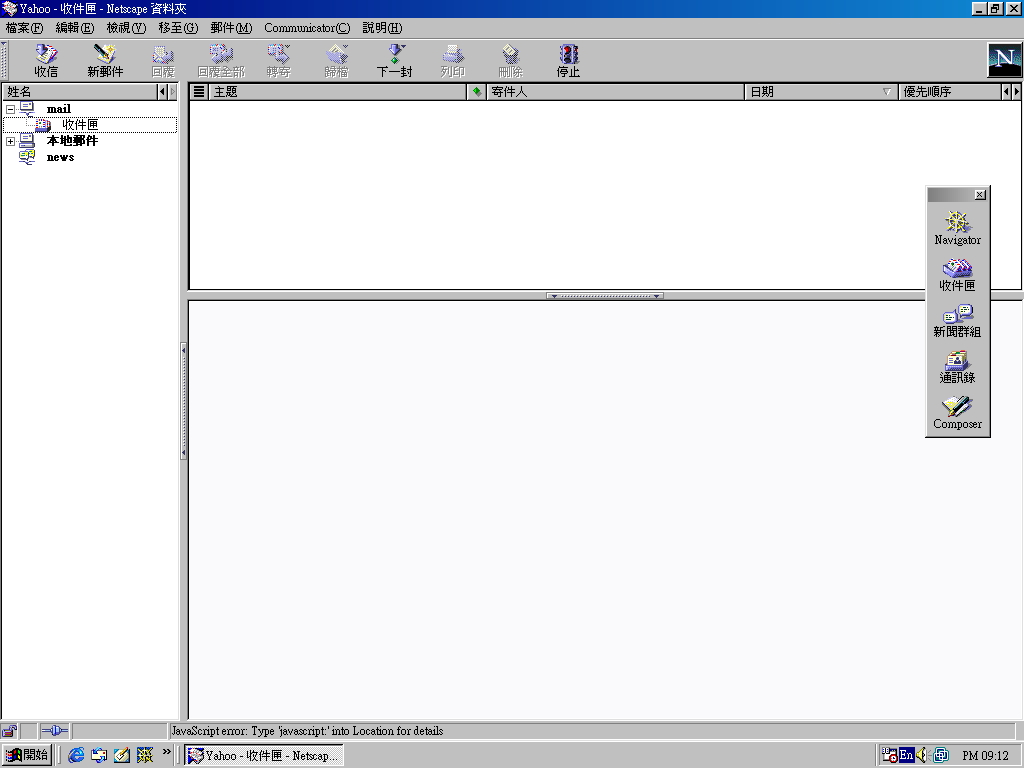The width and height of the screenshot is (1024, 768).
Task: Click the thread toggle icon in message header
Action: click(x=199, y=92)
